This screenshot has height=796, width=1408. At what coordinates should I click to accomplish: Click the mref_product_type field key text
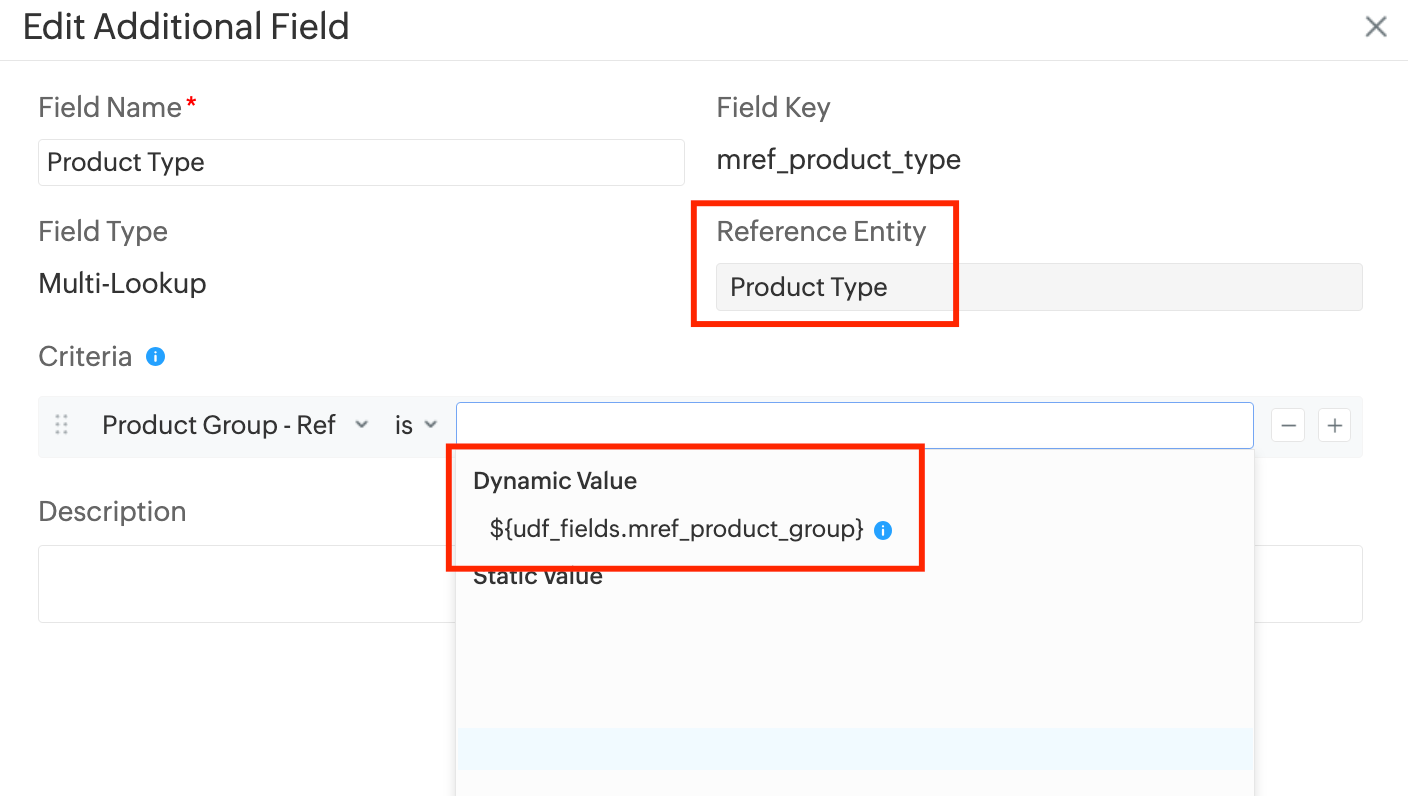(838, 160)
